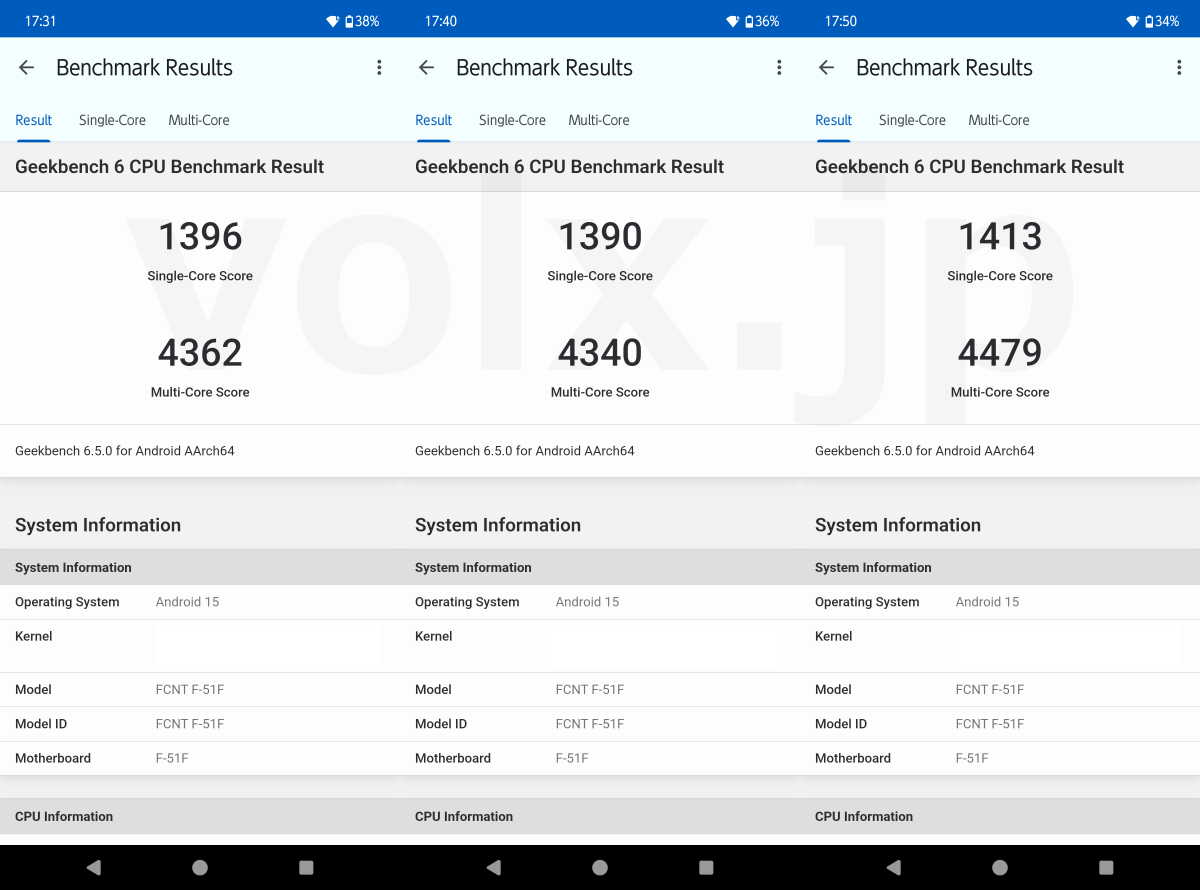Tap the Motherboard F-51F row in the right screen
Screen dimensions: 1200x890
[1000, 758]
